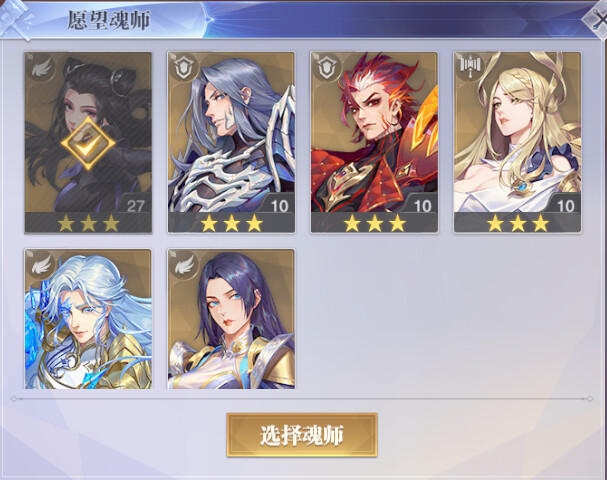Viewport: 607px width, 480px height.
Task: Click the tower class icon on blonde hero card
Action: tap(471, 66)
